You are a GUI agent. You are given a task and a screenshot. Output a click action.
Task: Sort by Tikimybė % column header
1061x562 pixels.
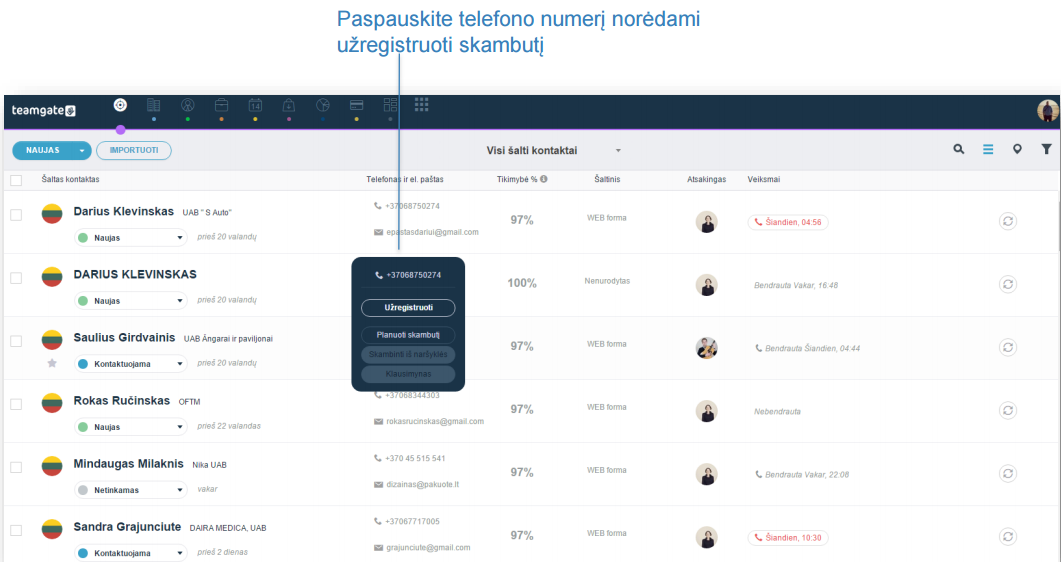pyautogui.click(x=517, y=179)
